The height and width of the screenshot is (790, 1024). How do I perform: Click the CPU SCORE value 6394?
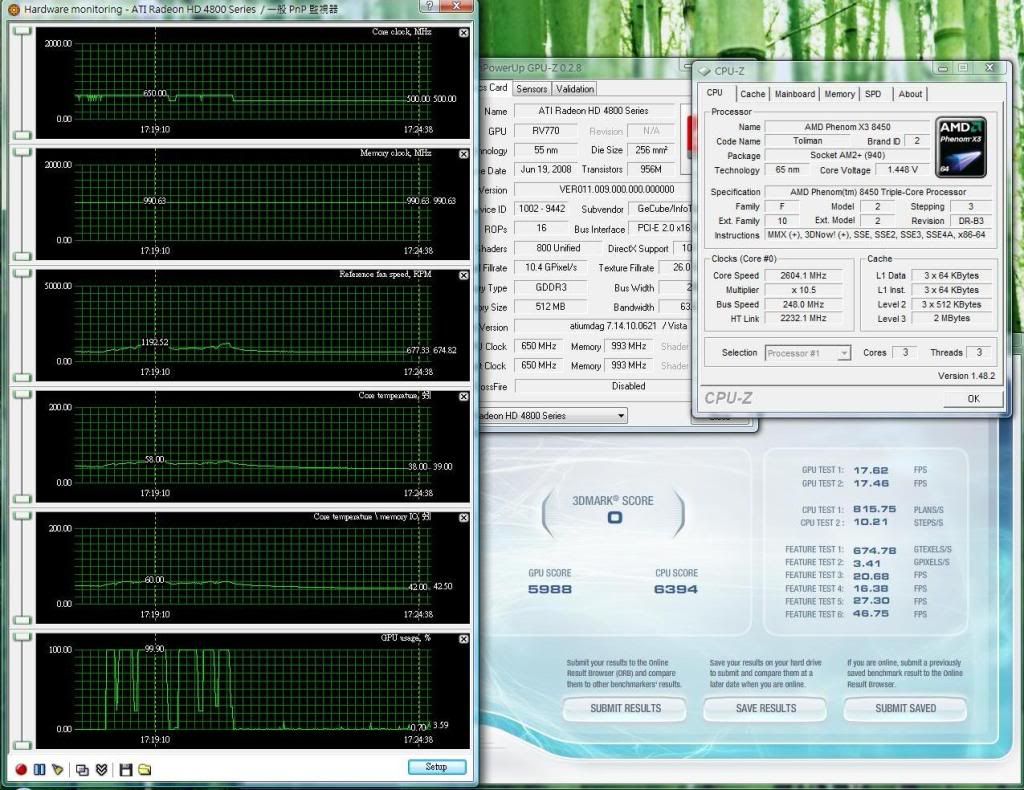click(676, 589)
